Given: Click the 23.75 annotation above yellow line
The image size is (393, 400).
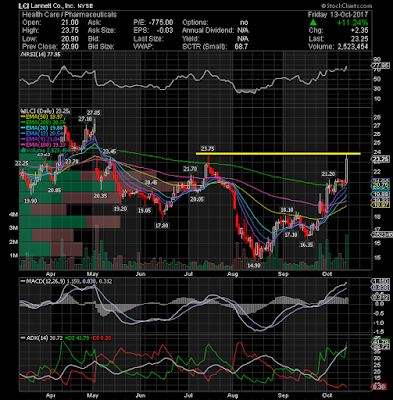Looking at the screenshot, I should pyautogui.click(x=207, y=149).
